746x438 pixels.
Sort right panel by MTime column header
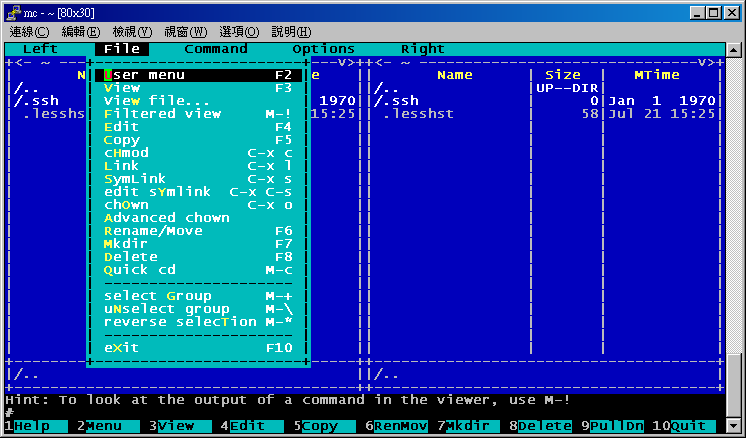(x=656, y=75)
